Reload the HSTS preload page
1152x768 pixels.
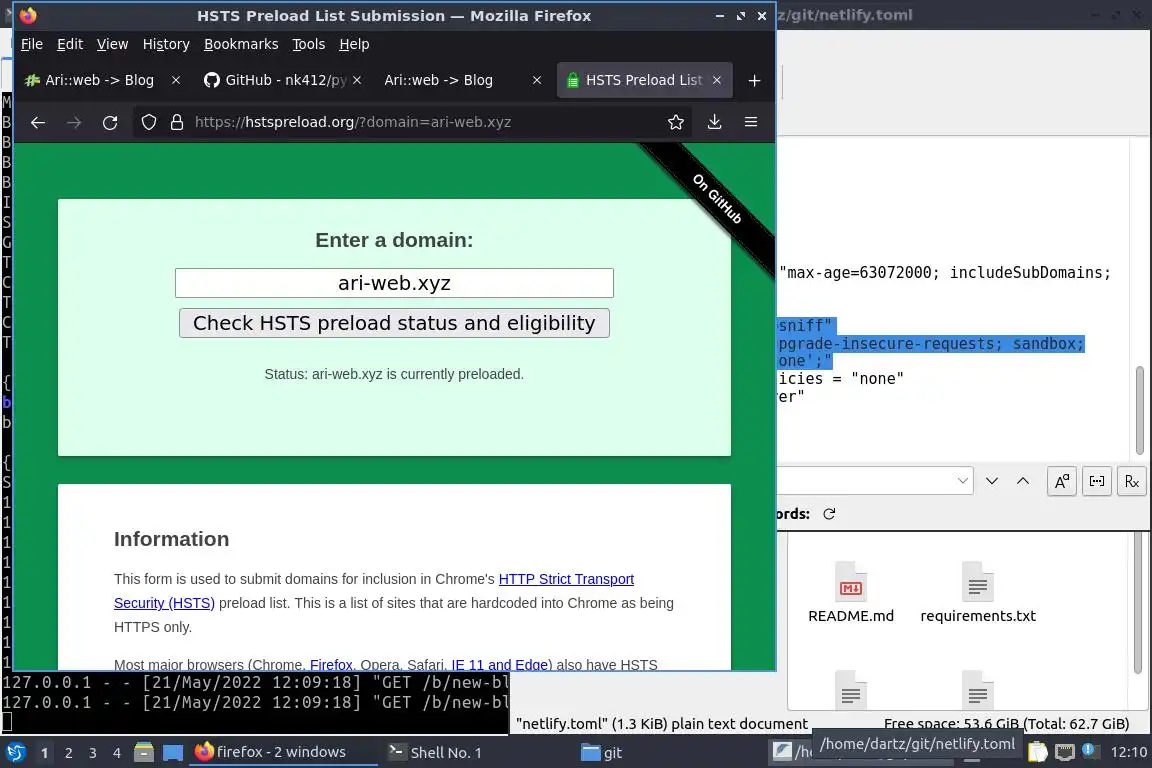pos(110,123)
